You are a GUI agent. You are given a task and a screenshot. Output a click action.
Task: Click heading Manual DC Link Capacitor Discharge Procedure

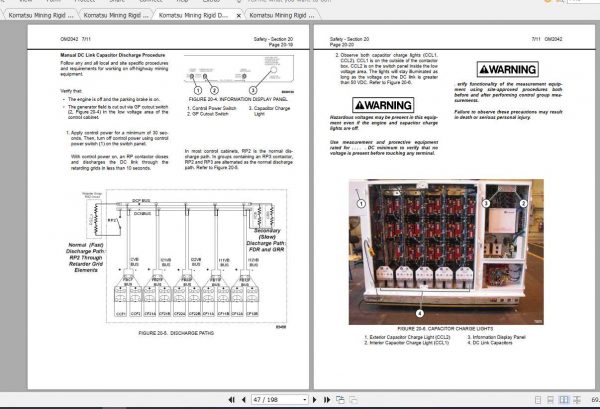coord(112,55)
